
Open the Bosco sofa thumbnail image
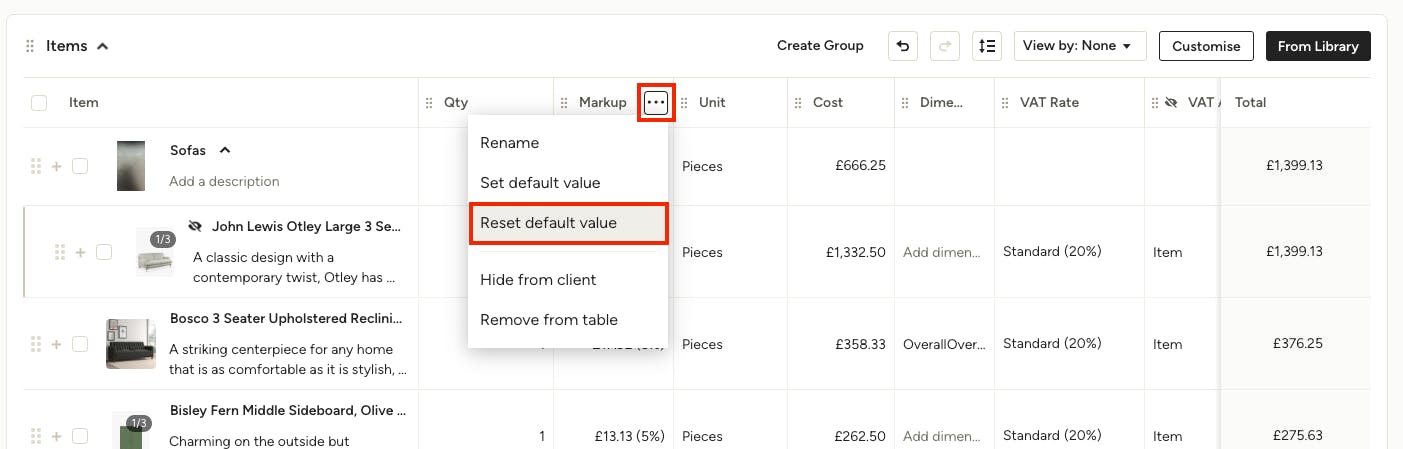(131, 344)
